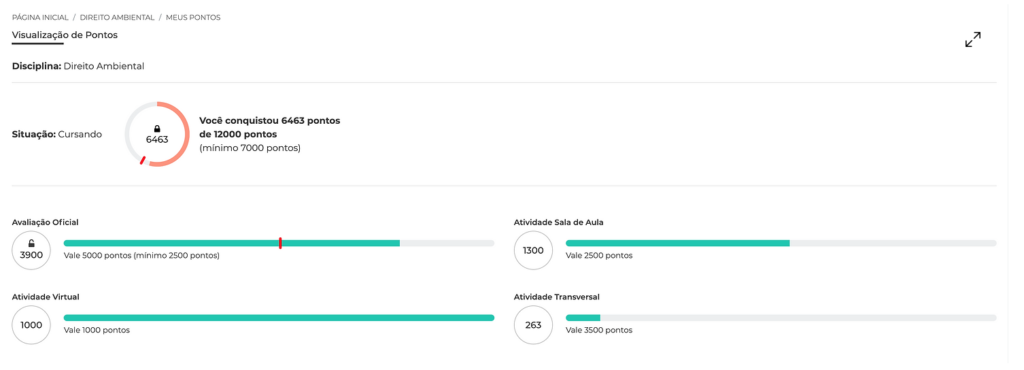This screenshot has height=370, width=1024.
Task: Click the 263 points circle badge
Action: click(x=534, y=324)
